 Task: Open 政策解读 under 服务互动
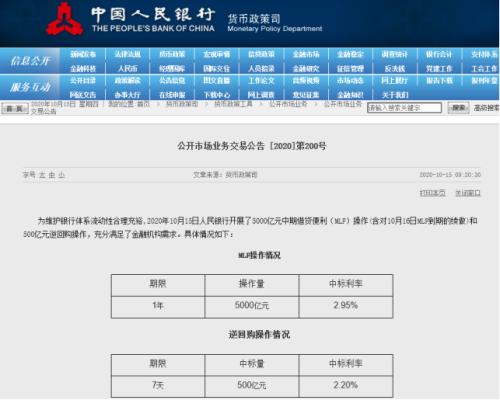tap(128, 81)
